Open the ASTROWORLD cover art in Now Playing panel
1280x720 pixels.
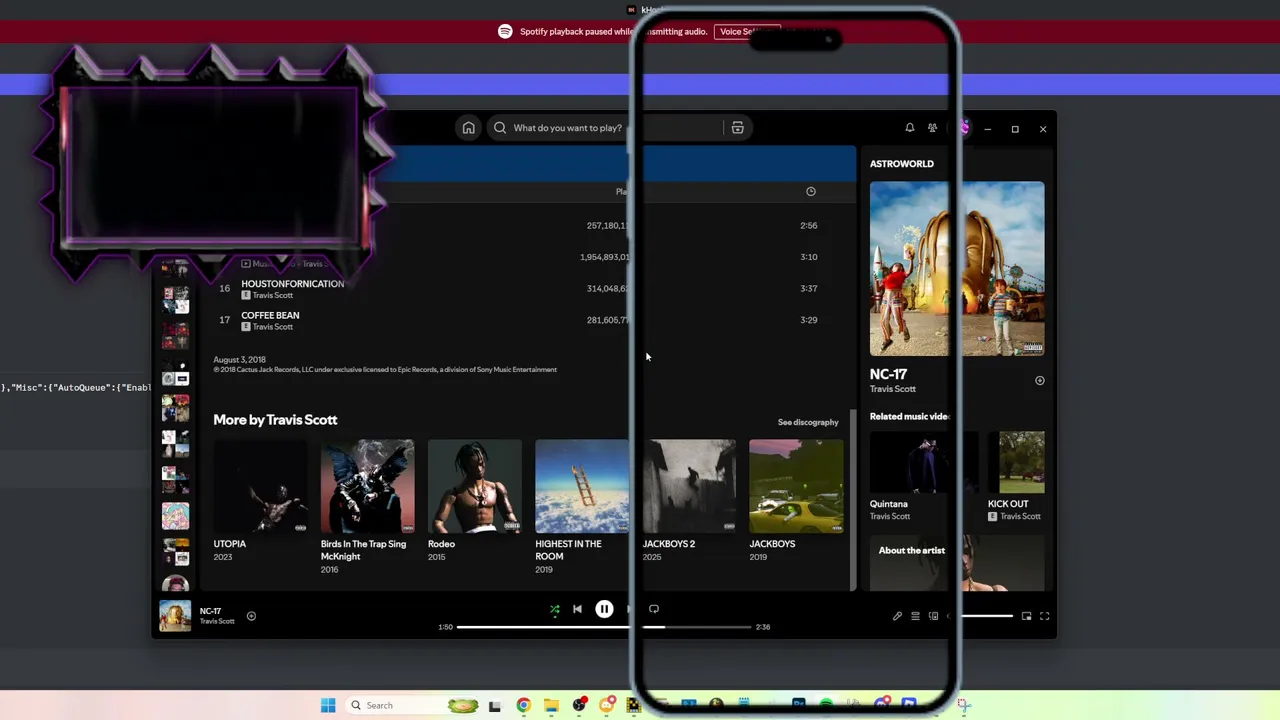tap(957, 269)
